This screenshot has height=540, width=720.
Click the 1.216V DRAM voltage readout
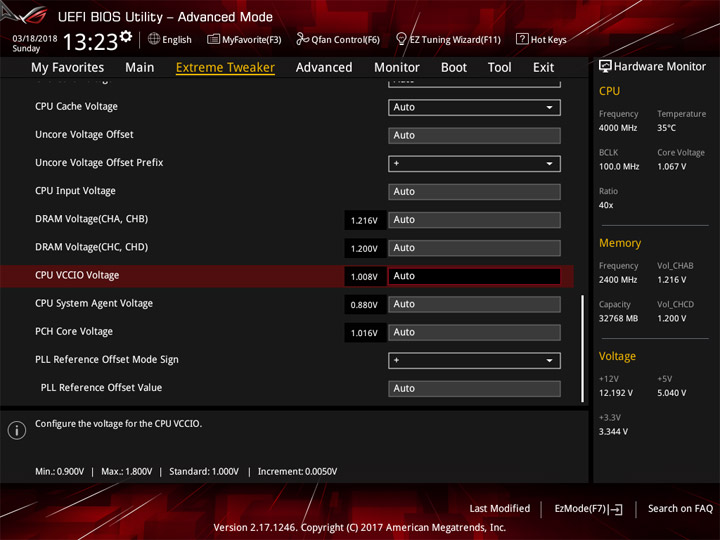point(365,220)
